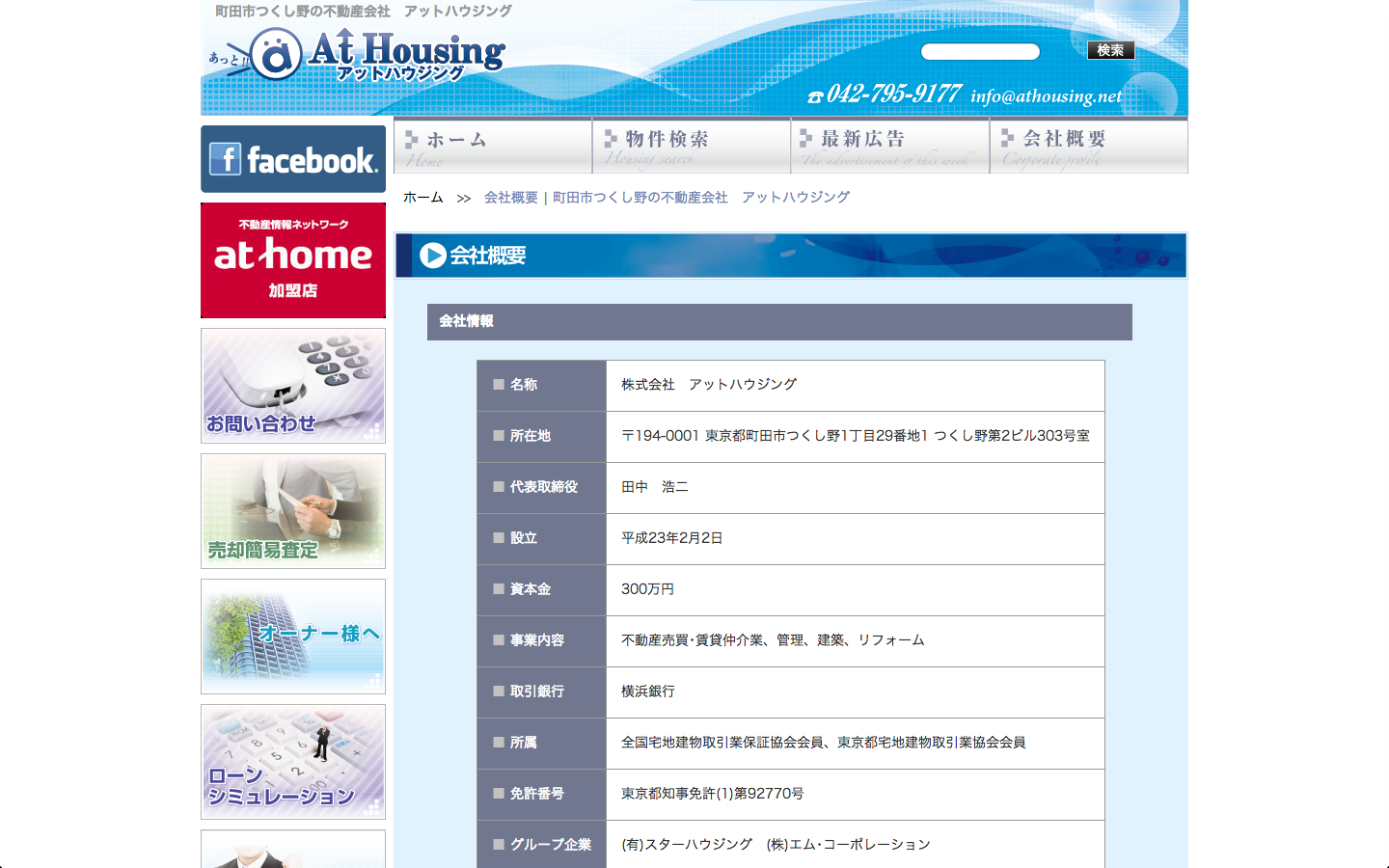The height and width of the screenshot is (868, 1389).
Task: Open the お問い合わせ banner
Action: 293,386
